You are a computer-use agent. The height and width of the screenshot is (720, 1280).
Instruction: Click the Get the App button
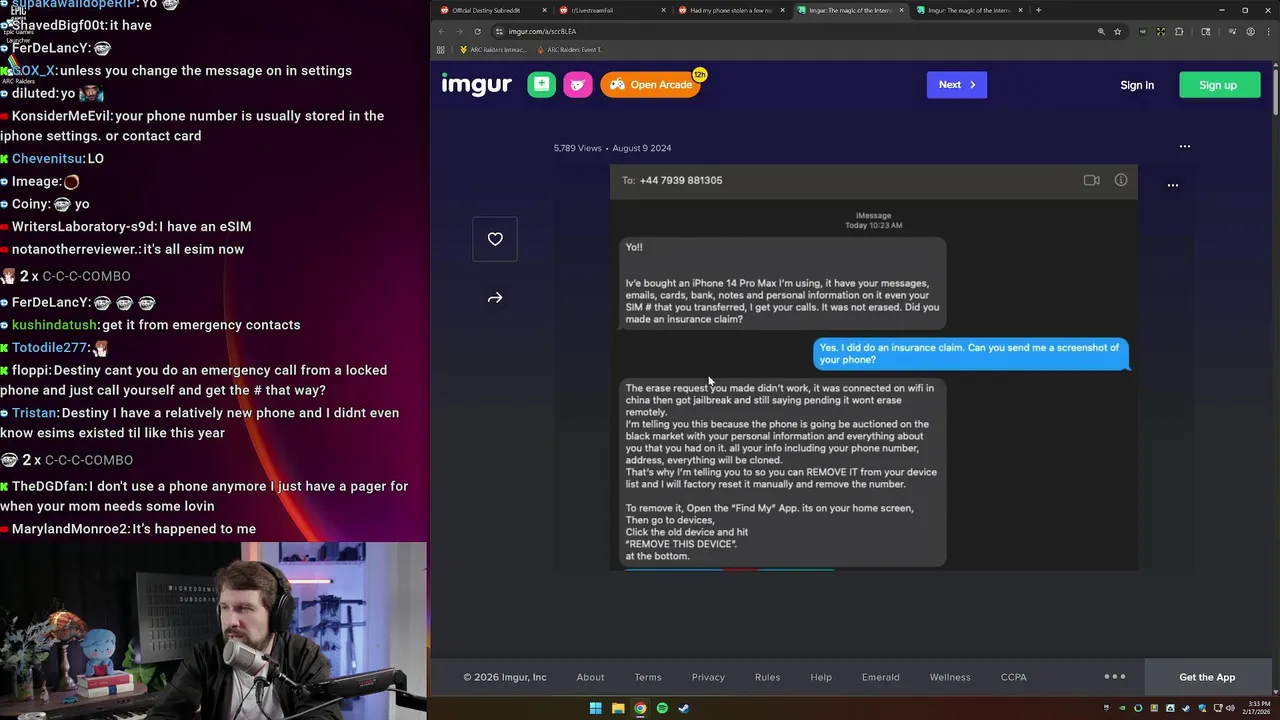pos(1207,677)
